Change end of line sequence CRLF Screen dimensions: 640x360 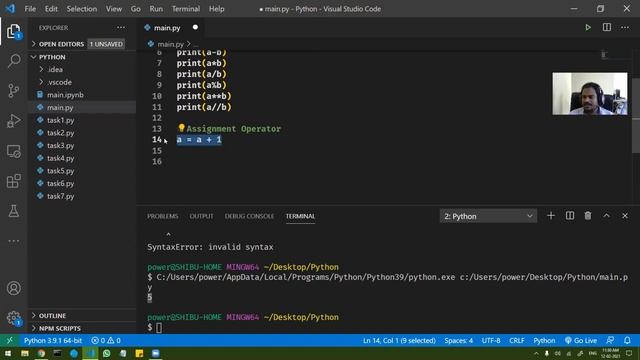[517, 340]
